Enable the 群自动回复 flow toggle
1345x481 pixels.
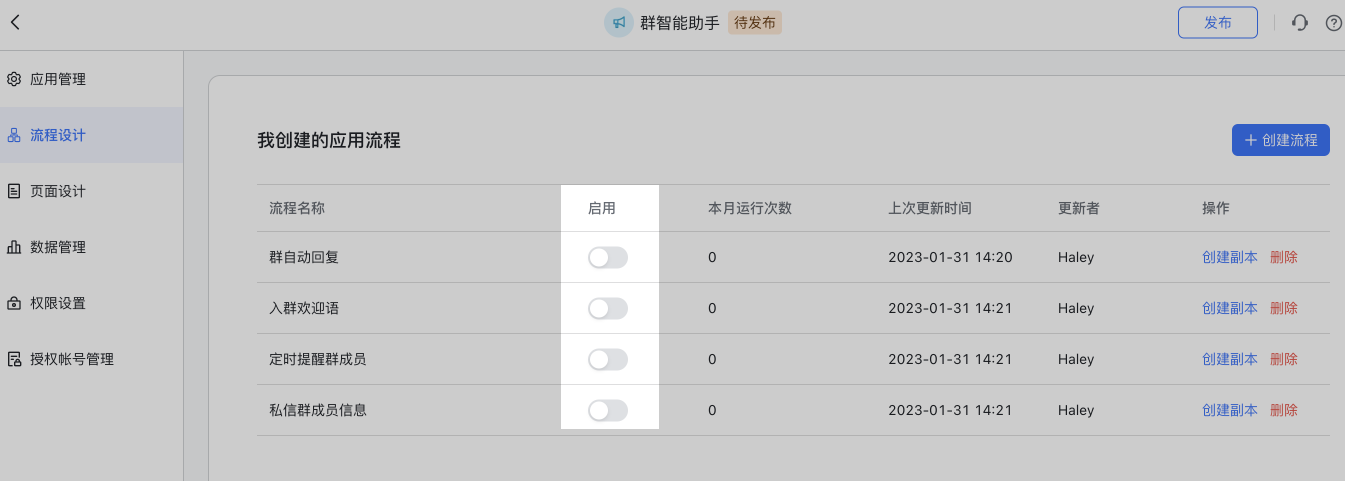coord(608,258)
